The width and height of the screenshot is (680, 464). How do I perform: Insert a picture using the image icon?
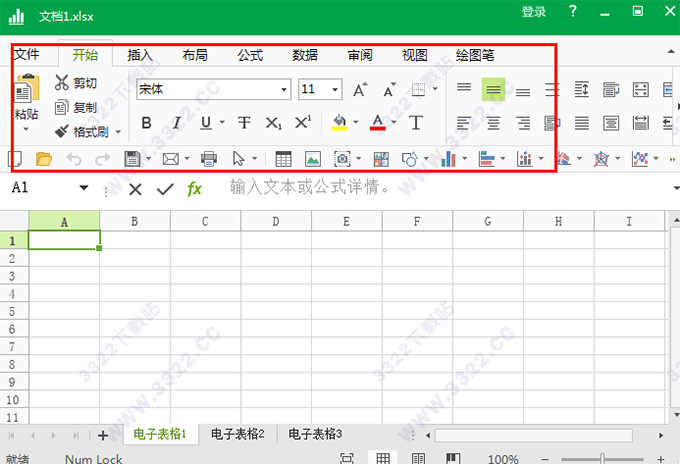point(313,159)
